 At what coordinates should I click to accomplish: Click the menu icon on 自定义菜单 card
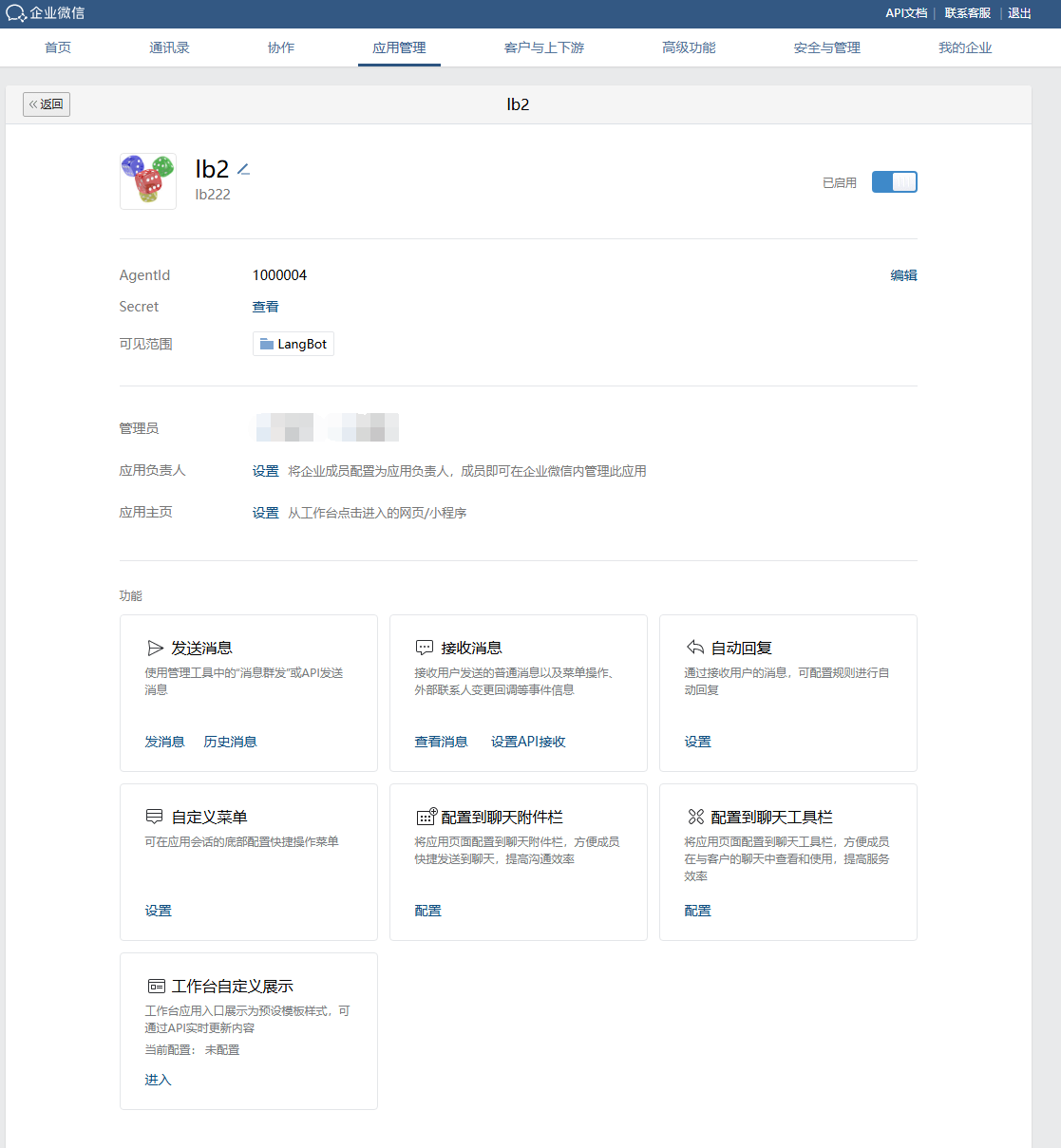pyautogui.click(x=155, y=816)
